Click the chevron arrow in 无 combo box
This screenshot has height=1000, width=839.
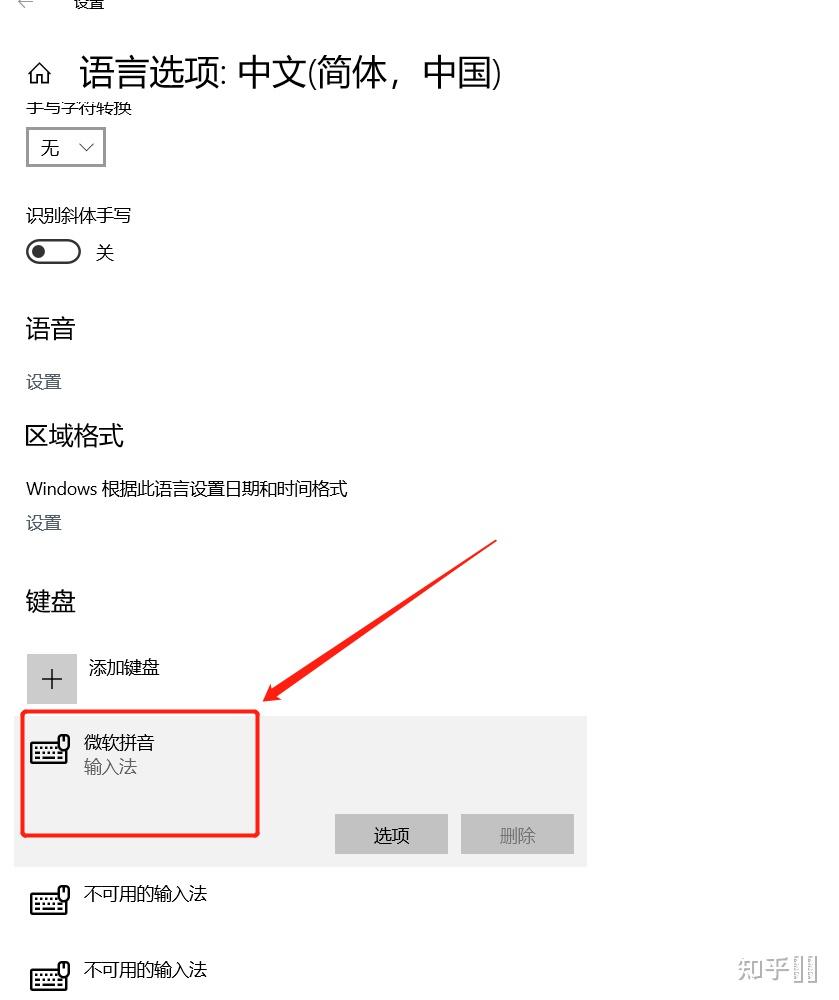(x=86, y=147)
